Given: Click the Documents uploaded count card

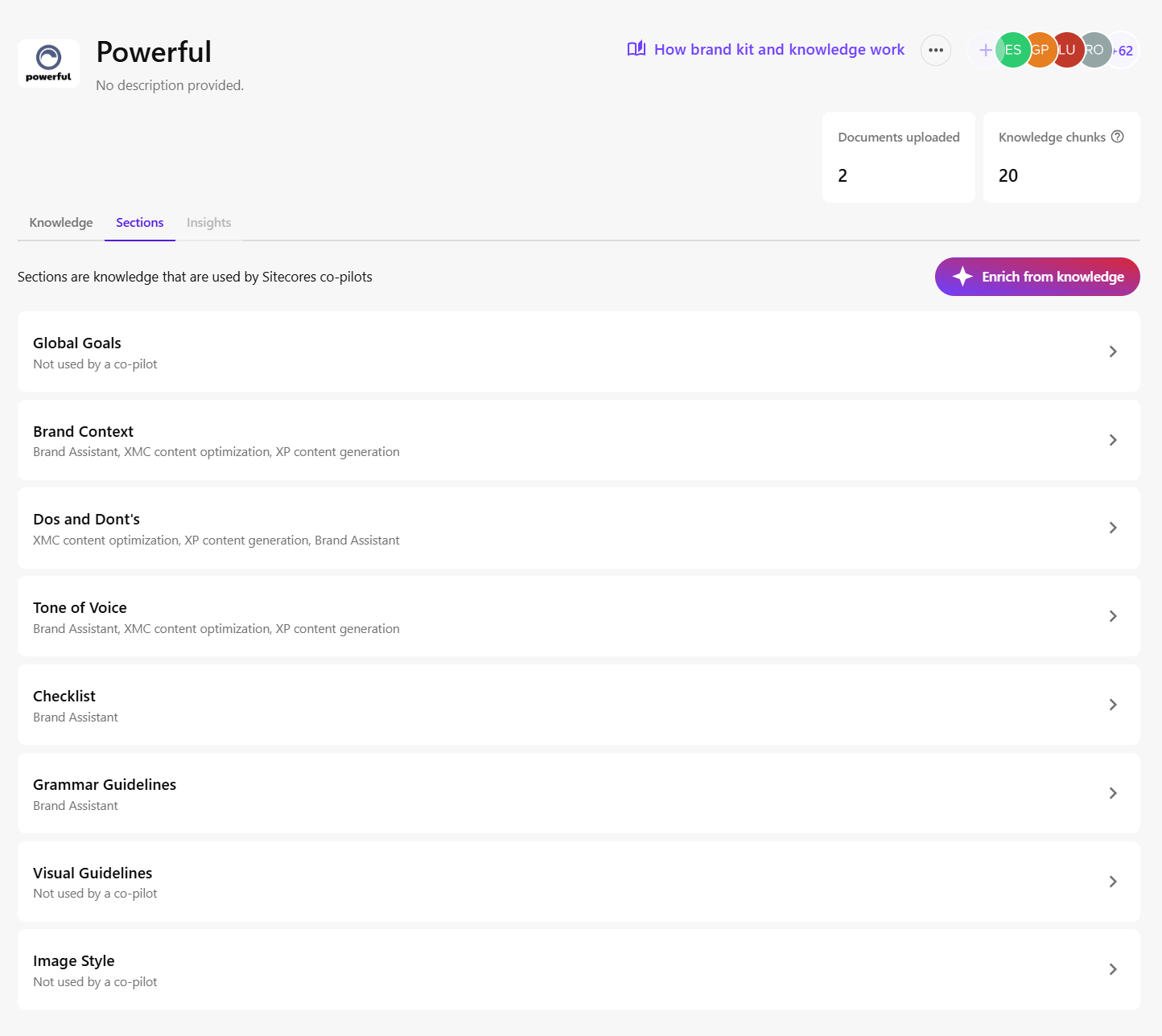Looking at the screenshot, I should (x=899, y=157).
